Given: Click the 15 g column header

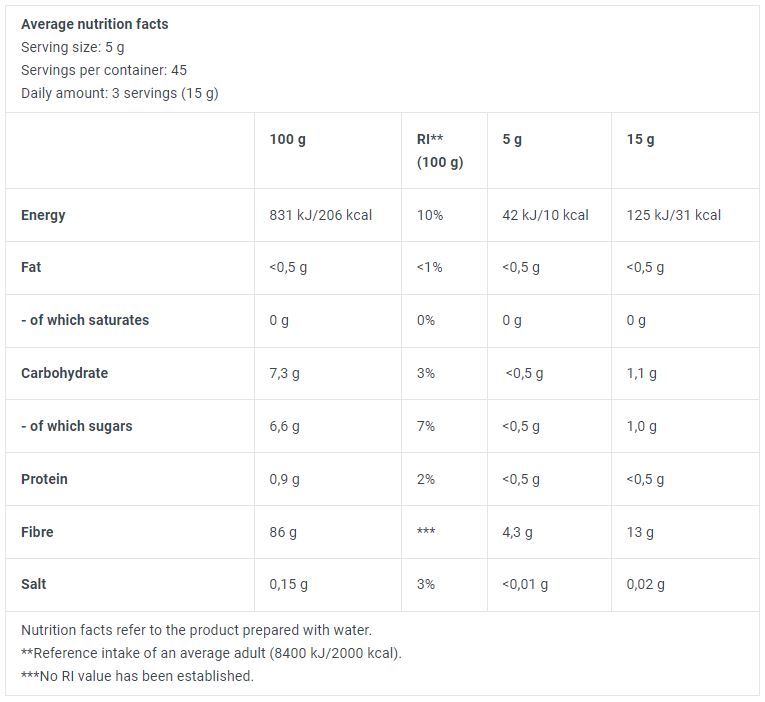Looking at the screenshot, I should click(x=641, y=139).
